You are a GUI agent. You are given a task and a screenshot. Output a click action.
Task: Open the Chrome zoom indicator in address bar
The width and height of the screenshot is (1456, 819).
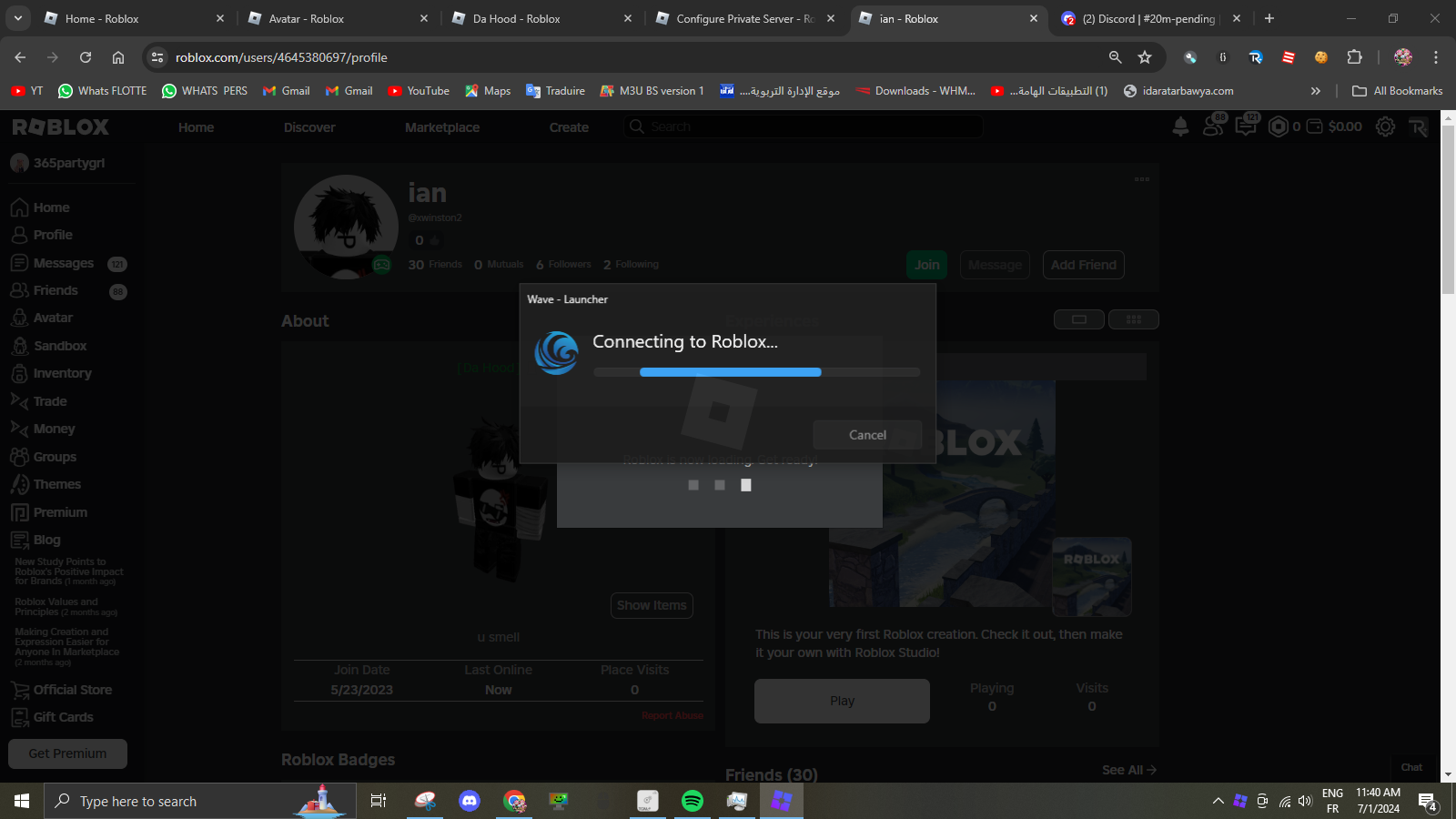pos(1115,57)
